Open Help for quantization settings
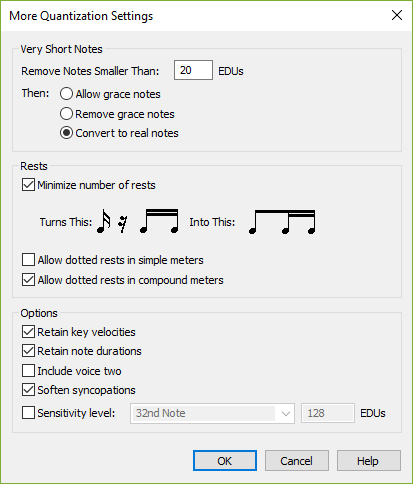413x484 pixels. coord(369,461)
